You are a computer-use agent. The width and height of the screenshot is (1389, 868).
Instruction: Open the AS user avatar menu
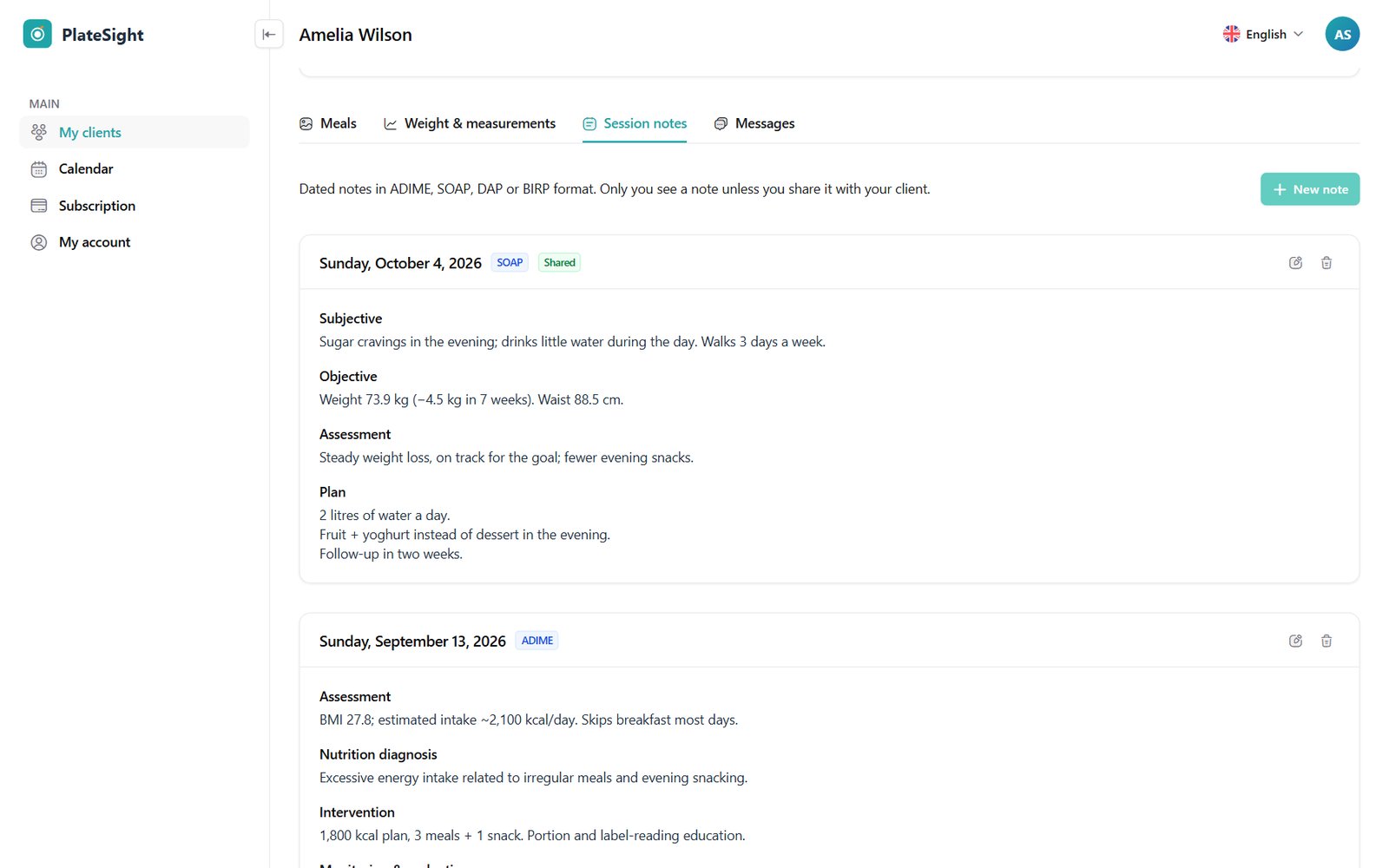click(x=1342, y=34)
